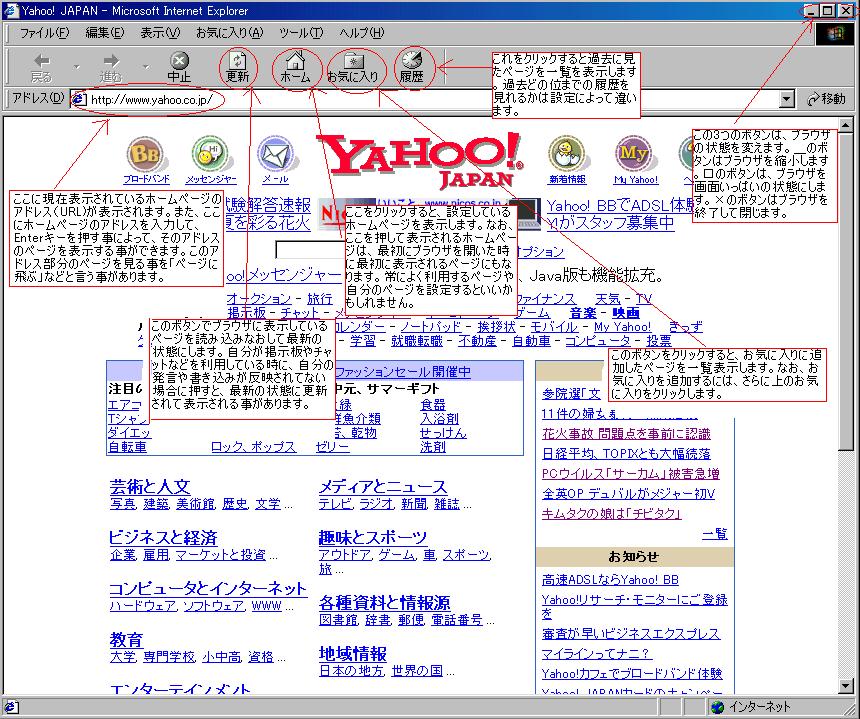Open the 履歴 (History) toolbar button
The width and height of the screenshot is (860, 719).
pyautogui.click(x=411, y=66)
